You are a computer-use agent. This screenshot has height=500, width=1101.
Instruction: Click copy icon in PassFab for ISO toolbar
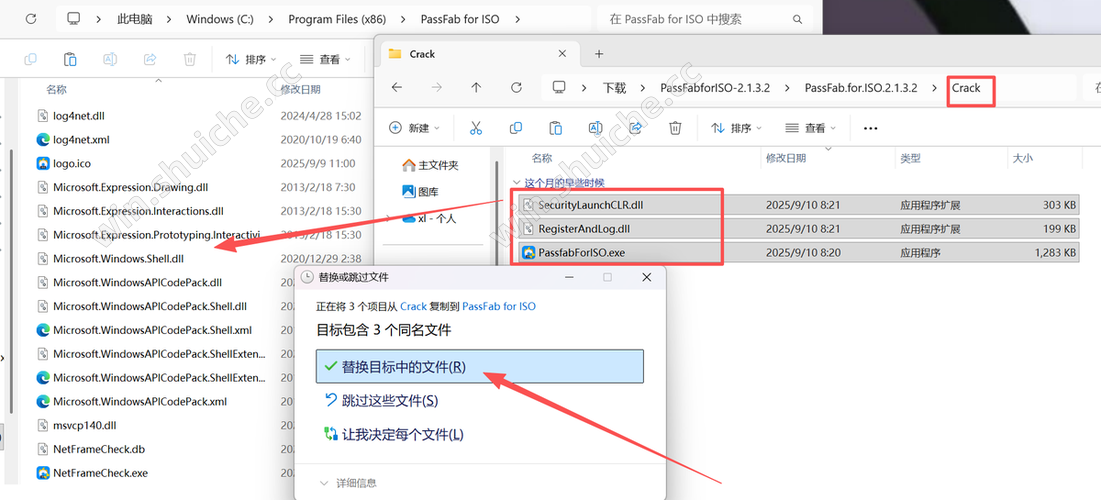(31, 60)
